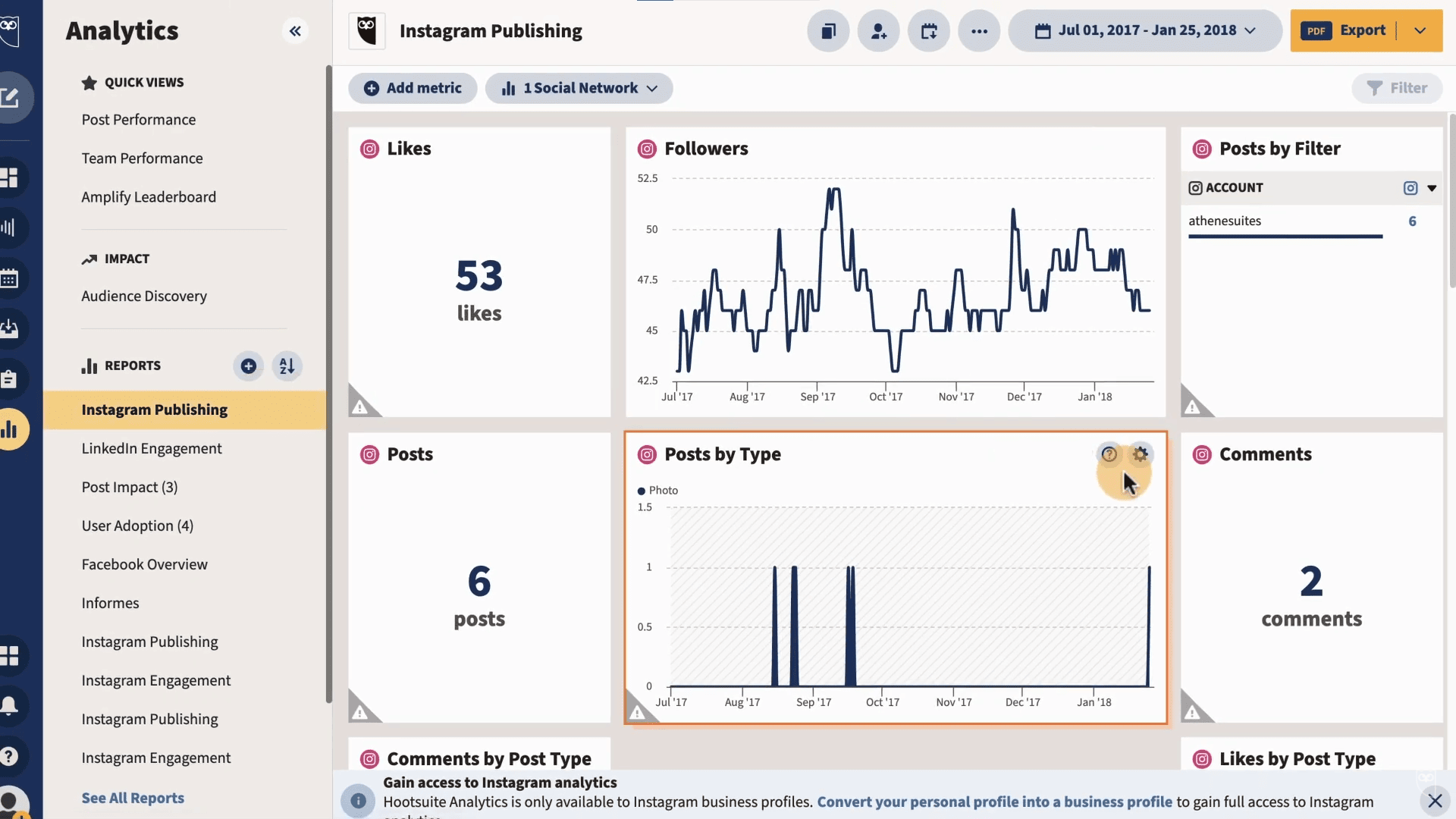Image resolution: width=1456 pixels, height=819 pixels.
Task: Click the warning triangle on Posts card
Action: click(361, 711)
